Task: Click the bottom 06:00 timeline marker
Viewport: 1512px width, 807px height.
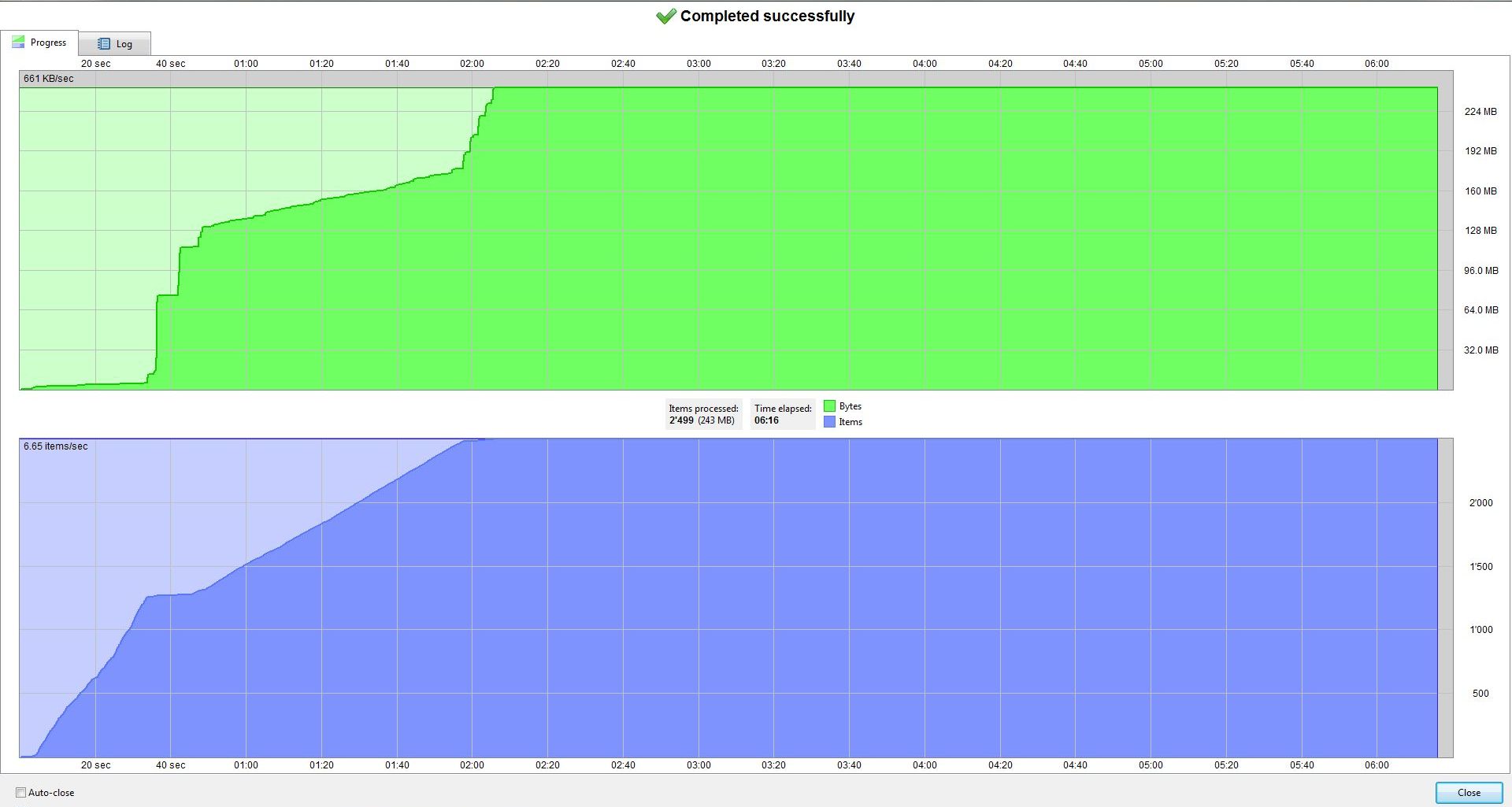Action: coord(1377,765)
